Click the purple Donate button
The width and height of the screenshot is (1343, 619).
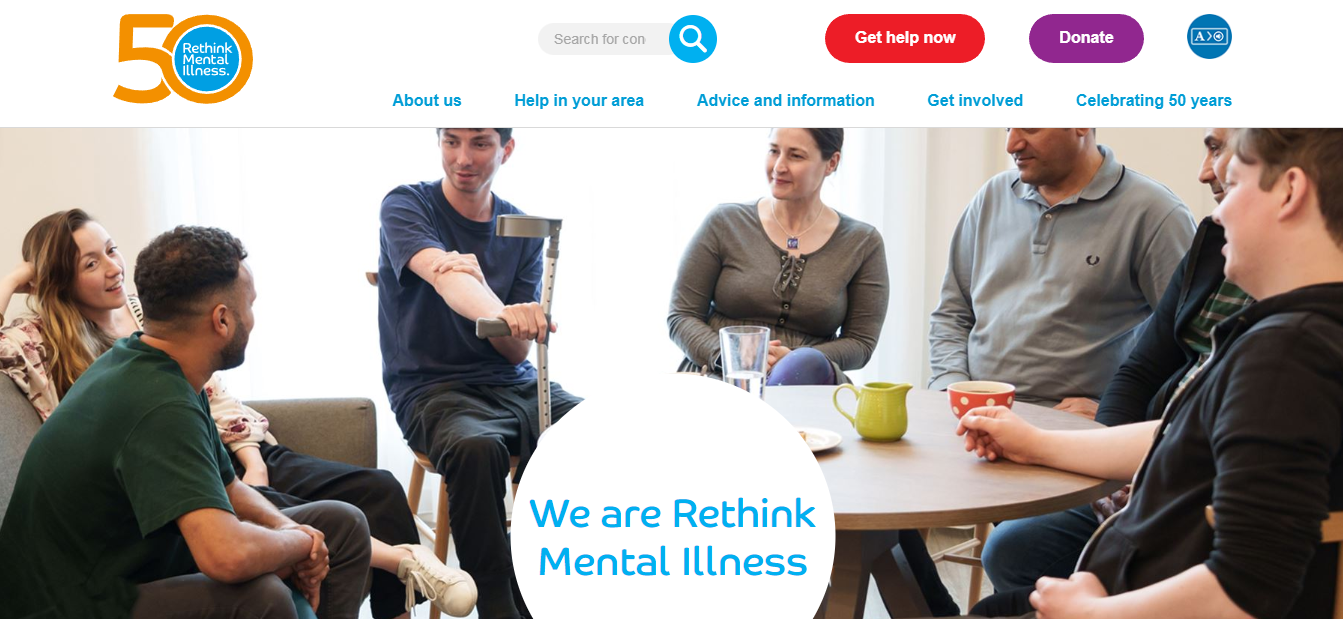point(1086,38)
